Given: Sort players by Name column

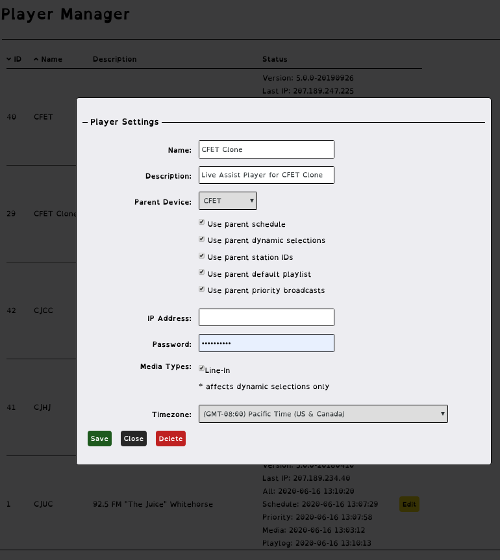Looking at the screenshot, I should (48, 59).
